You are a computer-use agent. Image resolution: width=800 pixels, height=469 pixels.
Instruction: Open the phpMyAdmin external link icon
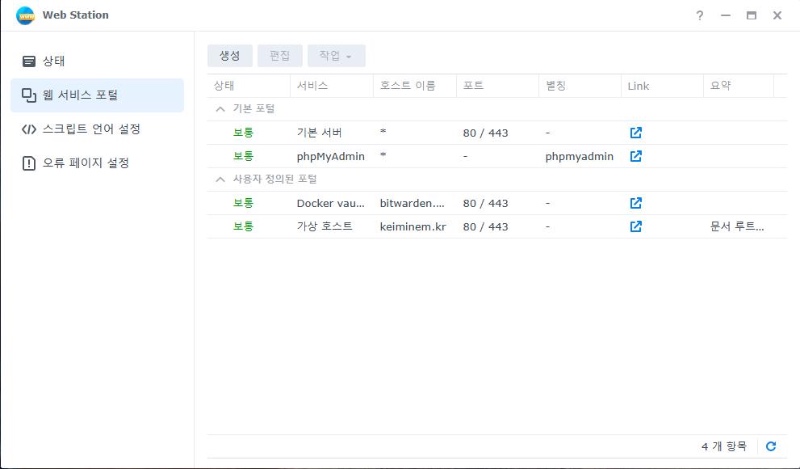point(635,156)
